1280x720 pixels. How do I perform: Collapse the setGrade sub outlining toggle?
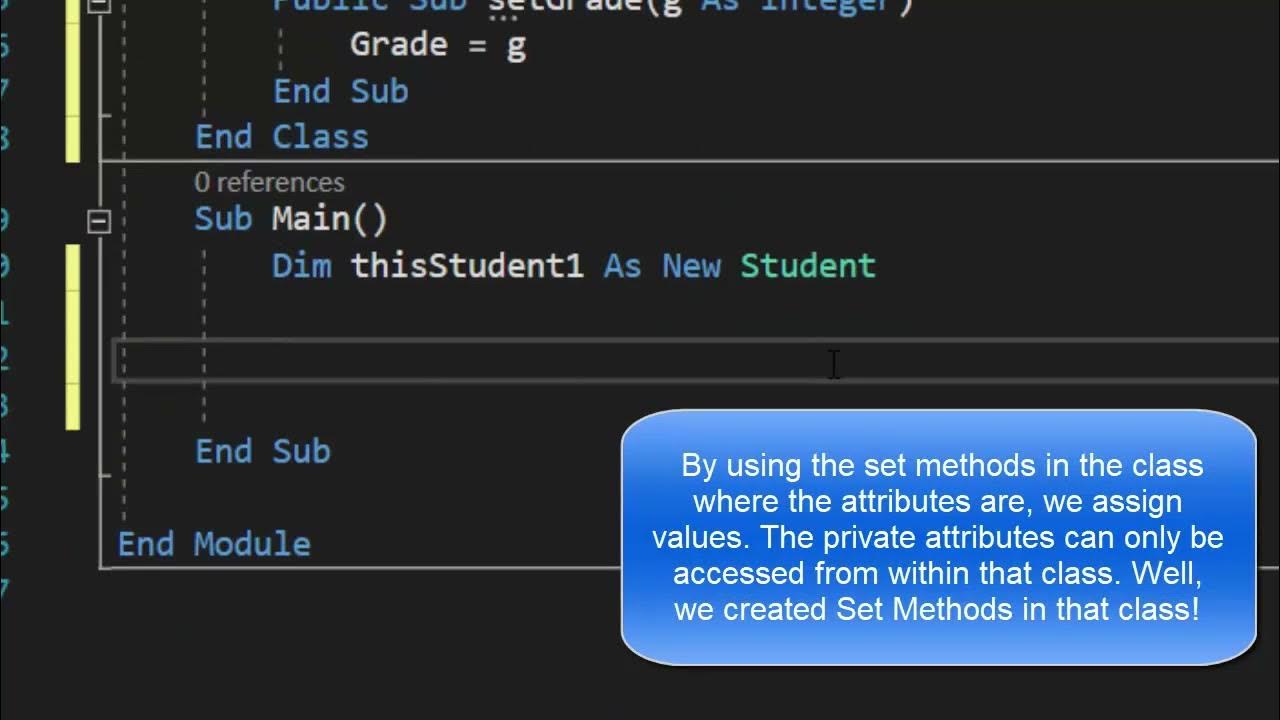pyautogui.click(x=99, y=4)
